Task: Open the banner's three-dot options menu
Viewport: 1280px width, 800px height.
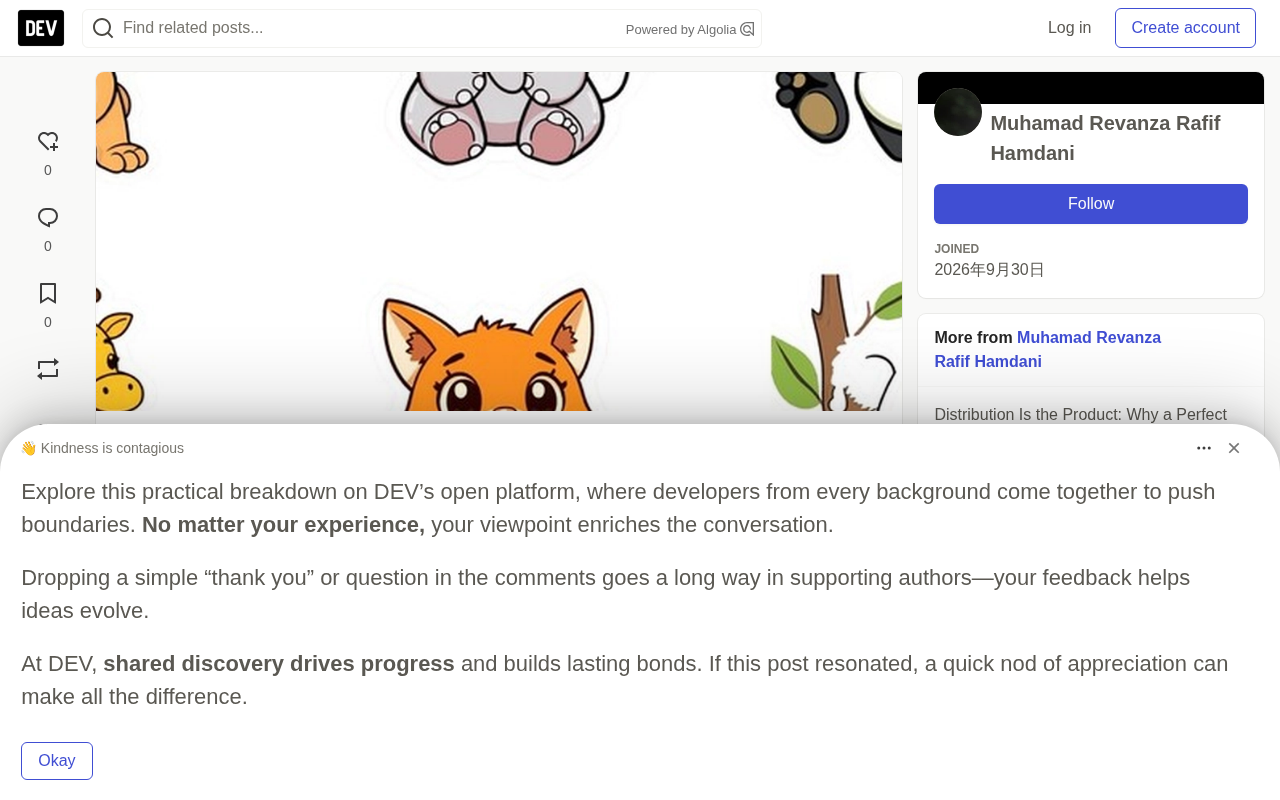Action: (x=1204, y=448)
